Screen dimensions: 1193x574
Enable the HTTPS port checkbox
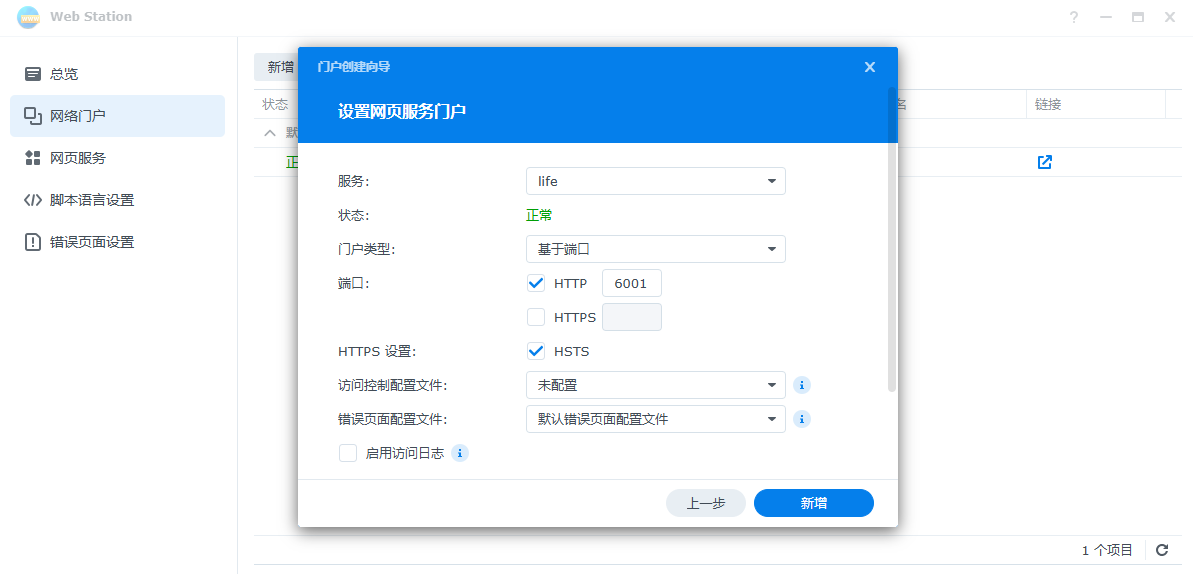tap(536, 317)
